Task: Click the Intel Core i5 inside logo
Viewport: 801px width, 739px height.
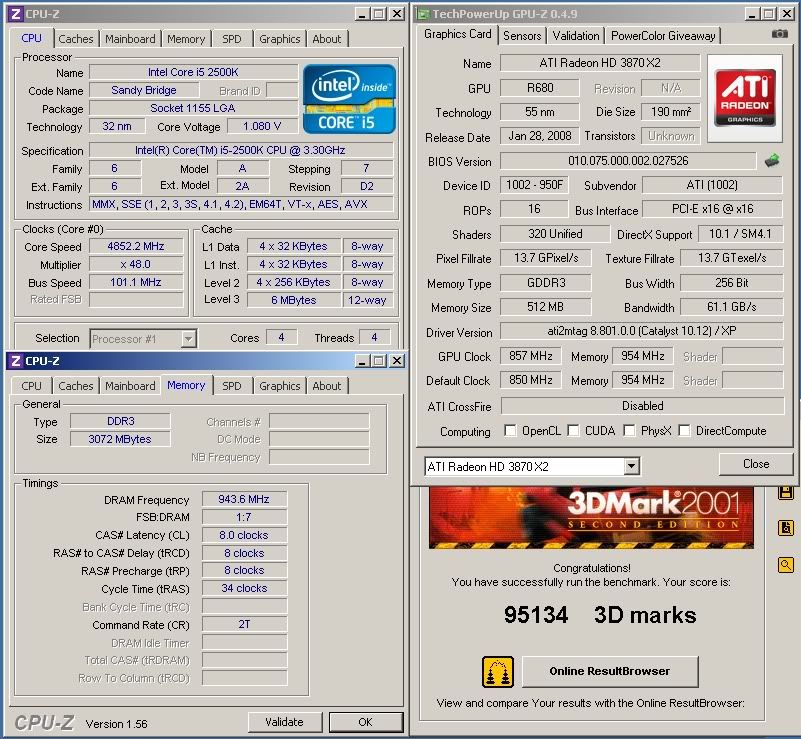Action: 349,99
